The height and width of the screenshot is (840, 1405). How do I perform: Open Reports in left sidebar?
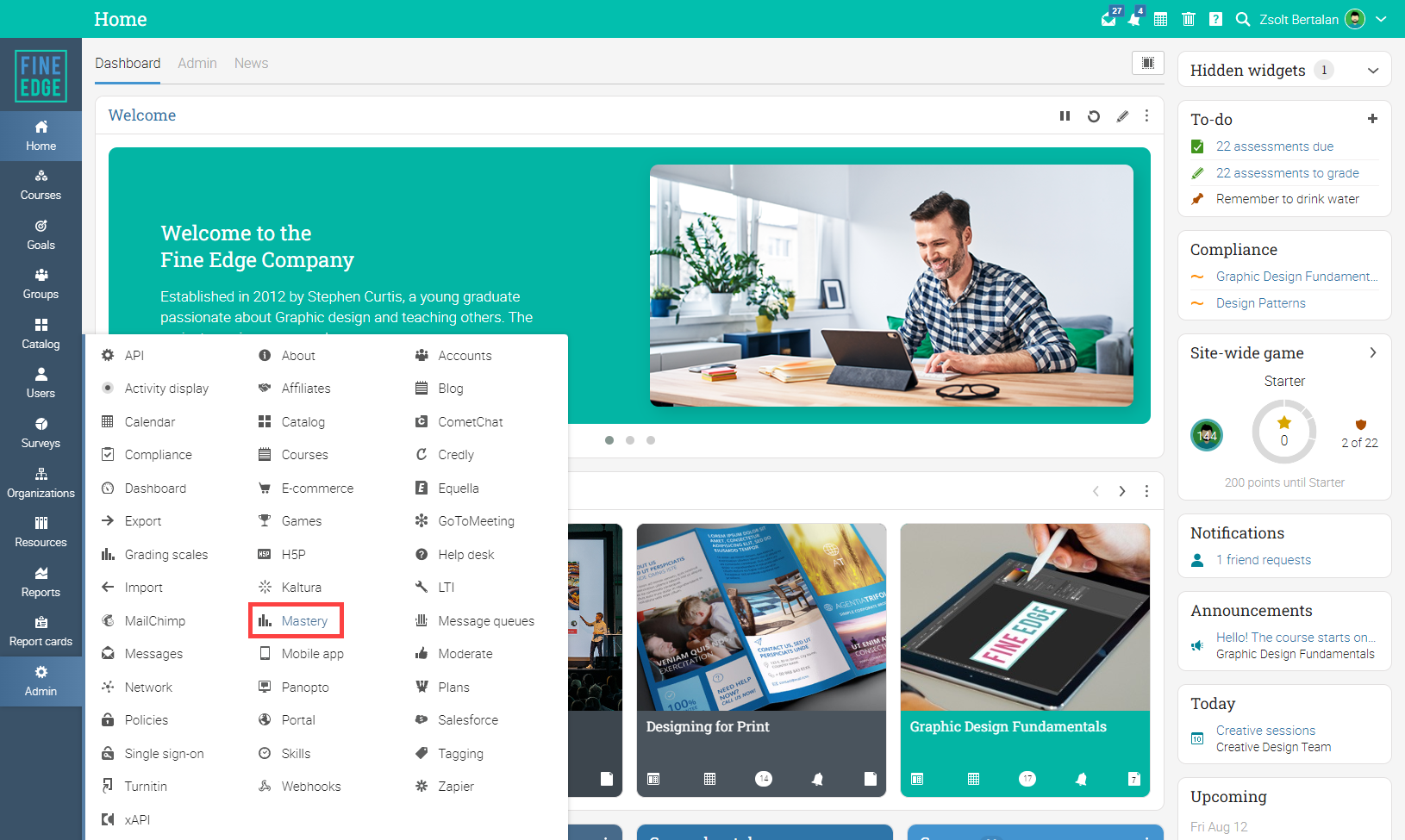pyautogui.click(x=41, y=582)
